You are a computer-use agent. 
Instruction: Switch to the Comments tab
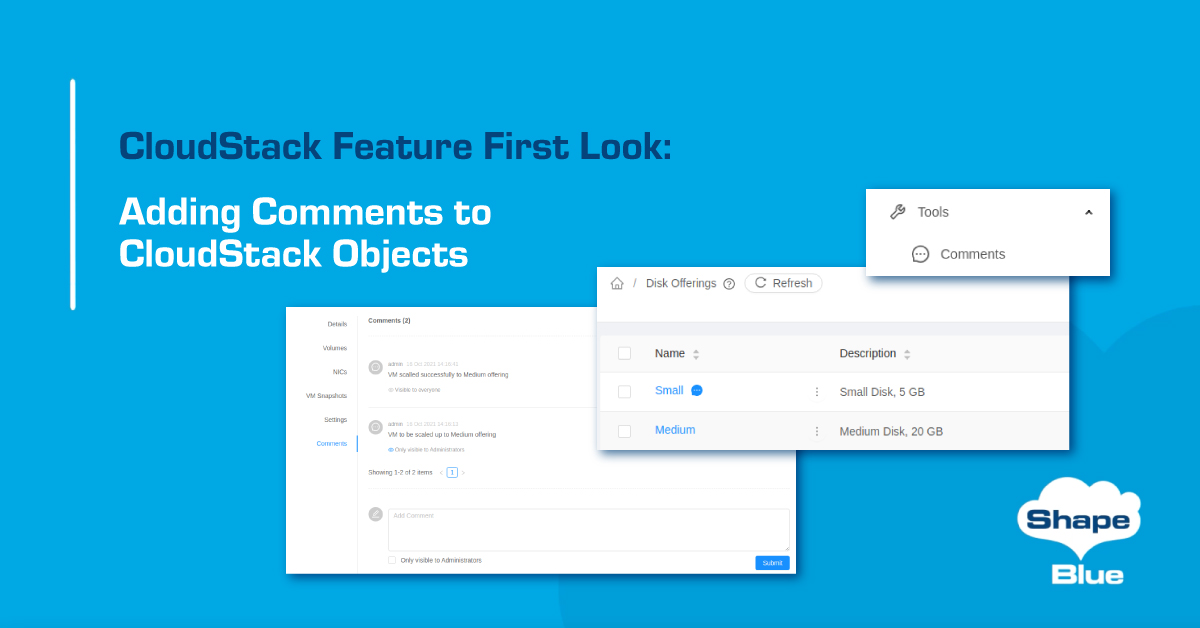(x=332, y=443)
